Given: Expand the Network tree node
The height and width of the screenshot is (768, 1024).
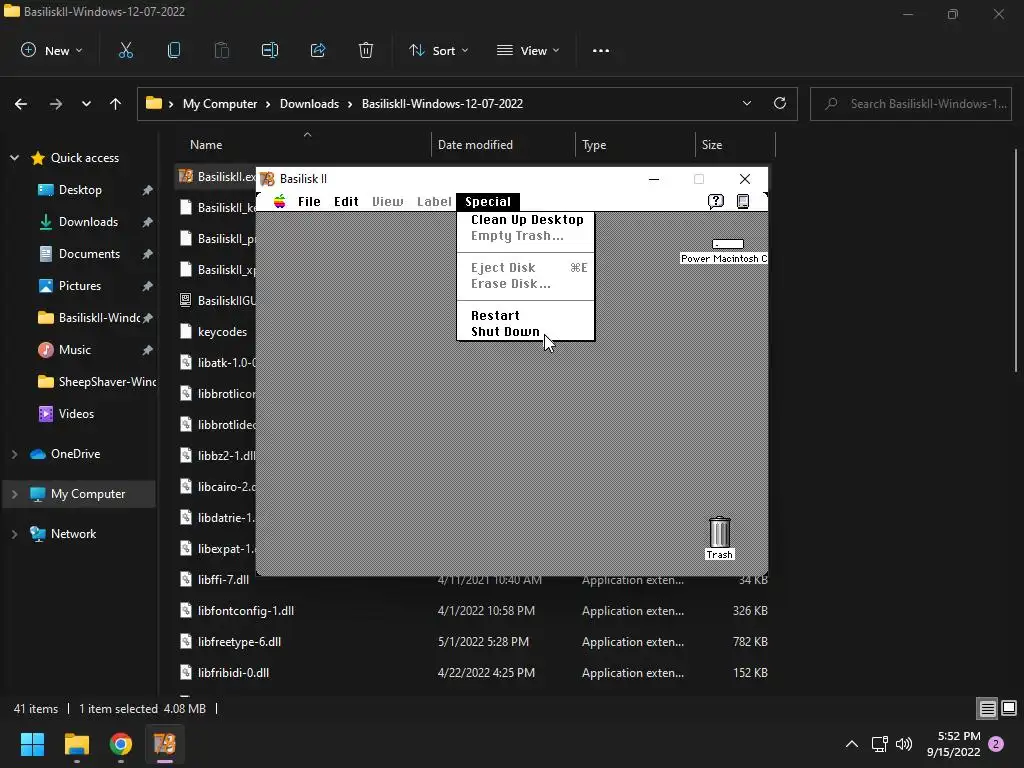Looking at the screenshot, I should pos(14,534).
